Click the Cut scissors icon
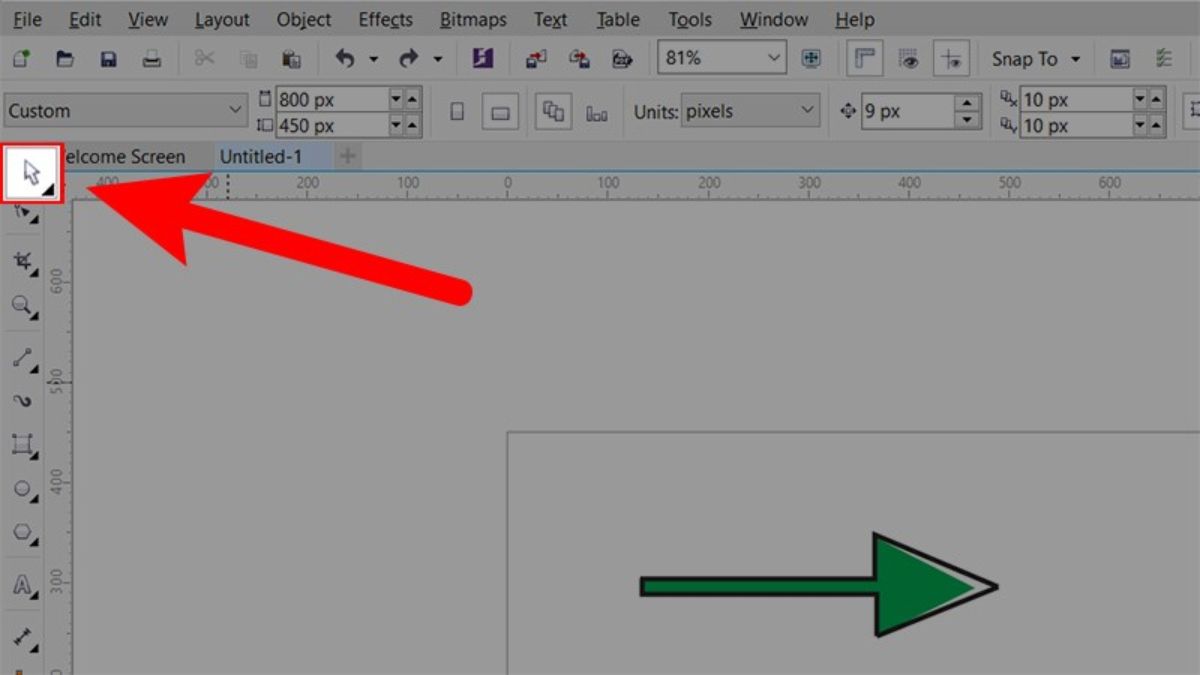The image size is (1200, 675). point(205,59)
